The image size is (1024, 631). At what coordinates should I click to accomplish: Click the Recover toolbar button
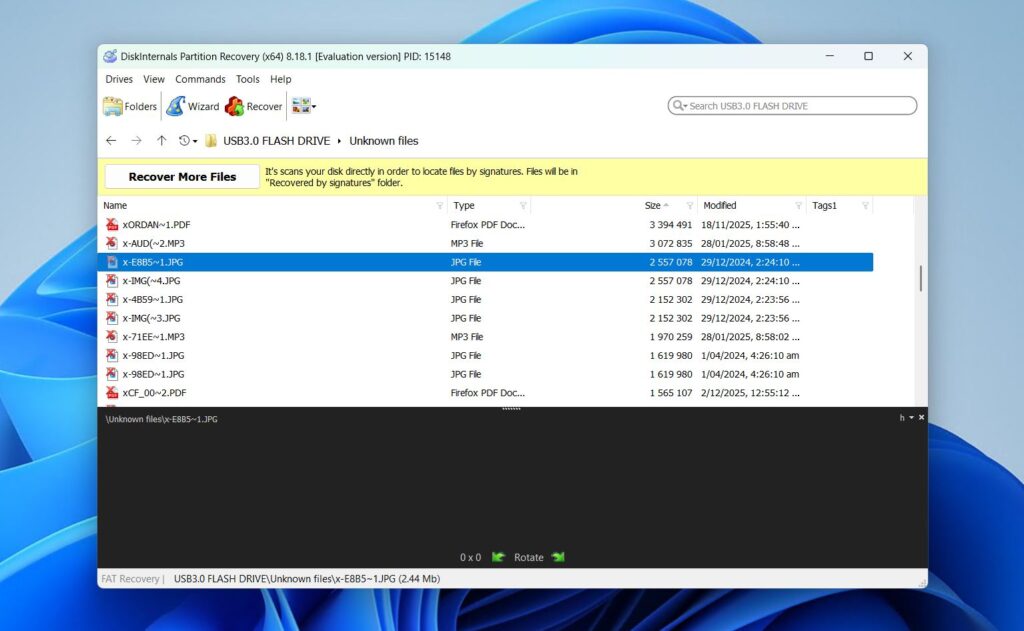pos(253,106)
